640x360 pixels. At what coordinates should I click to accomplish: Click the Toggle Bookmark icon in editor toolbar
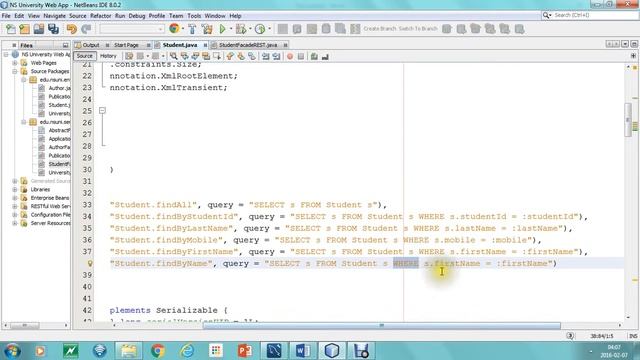252,56
